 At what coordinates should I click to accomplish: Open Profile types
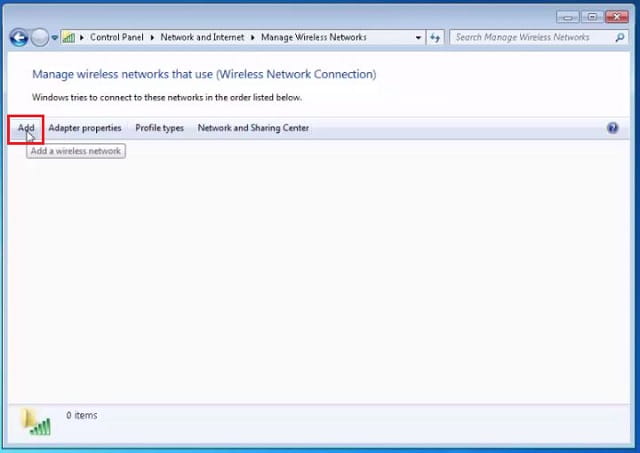(160, 128)
